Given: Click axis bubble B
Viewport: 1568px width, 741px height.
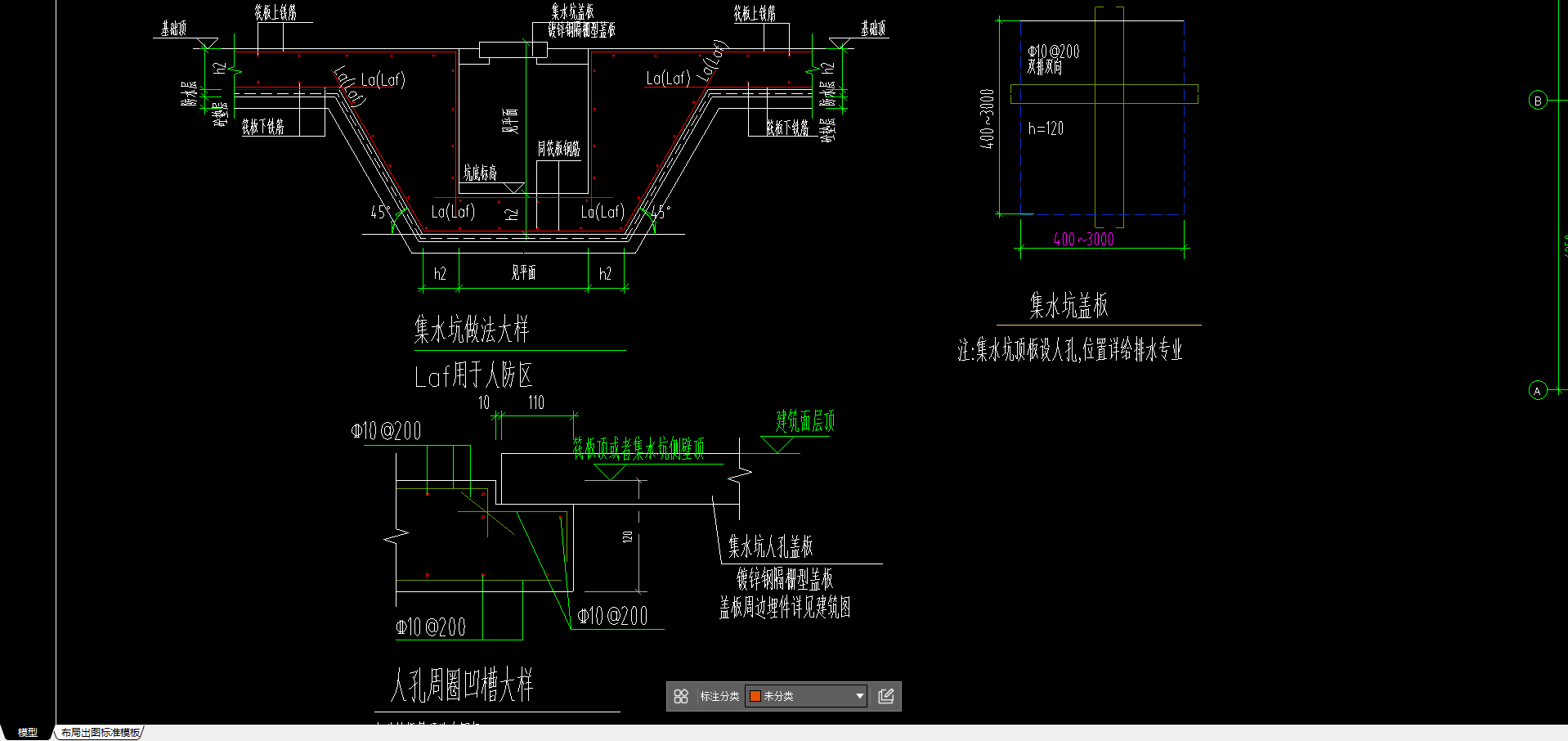Looking at the screenshot, I should click(x=1538, y=101).
